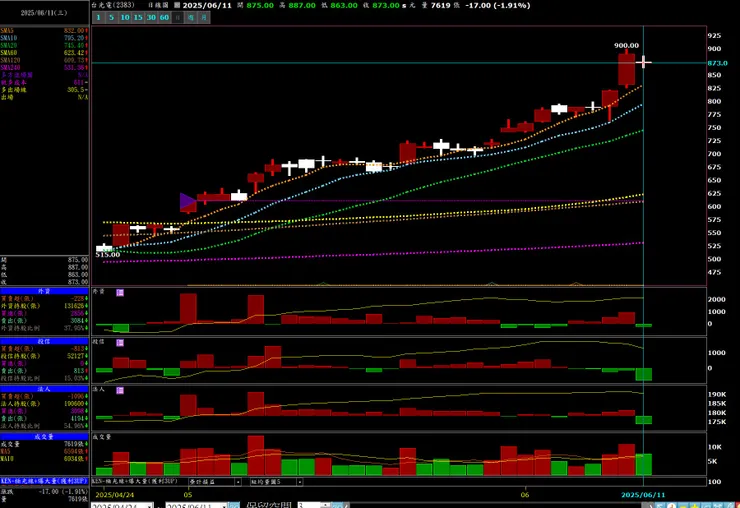Screen dimensions: 740x508
Task: Click the SMA20 indicator row
Action: coord(44,45)
